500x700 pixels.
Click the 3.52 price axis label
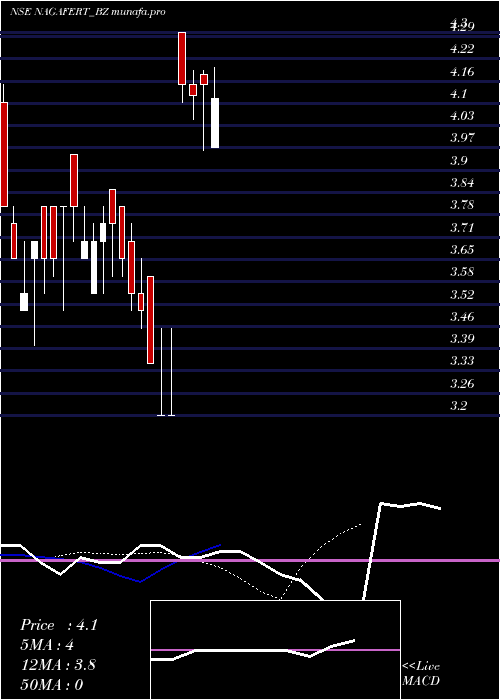462,294
